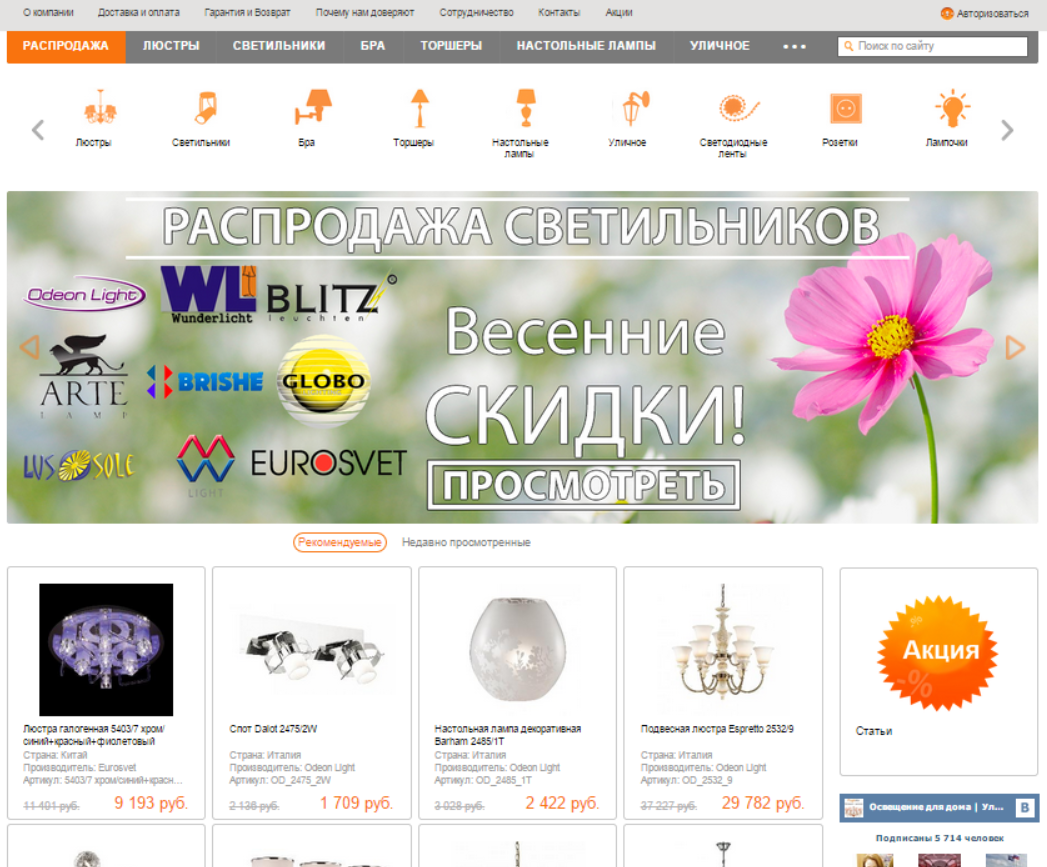Screen dimensions: 1047x867
Task: Open the Доставка и оплата link
Action: click(x=139, y=13)
